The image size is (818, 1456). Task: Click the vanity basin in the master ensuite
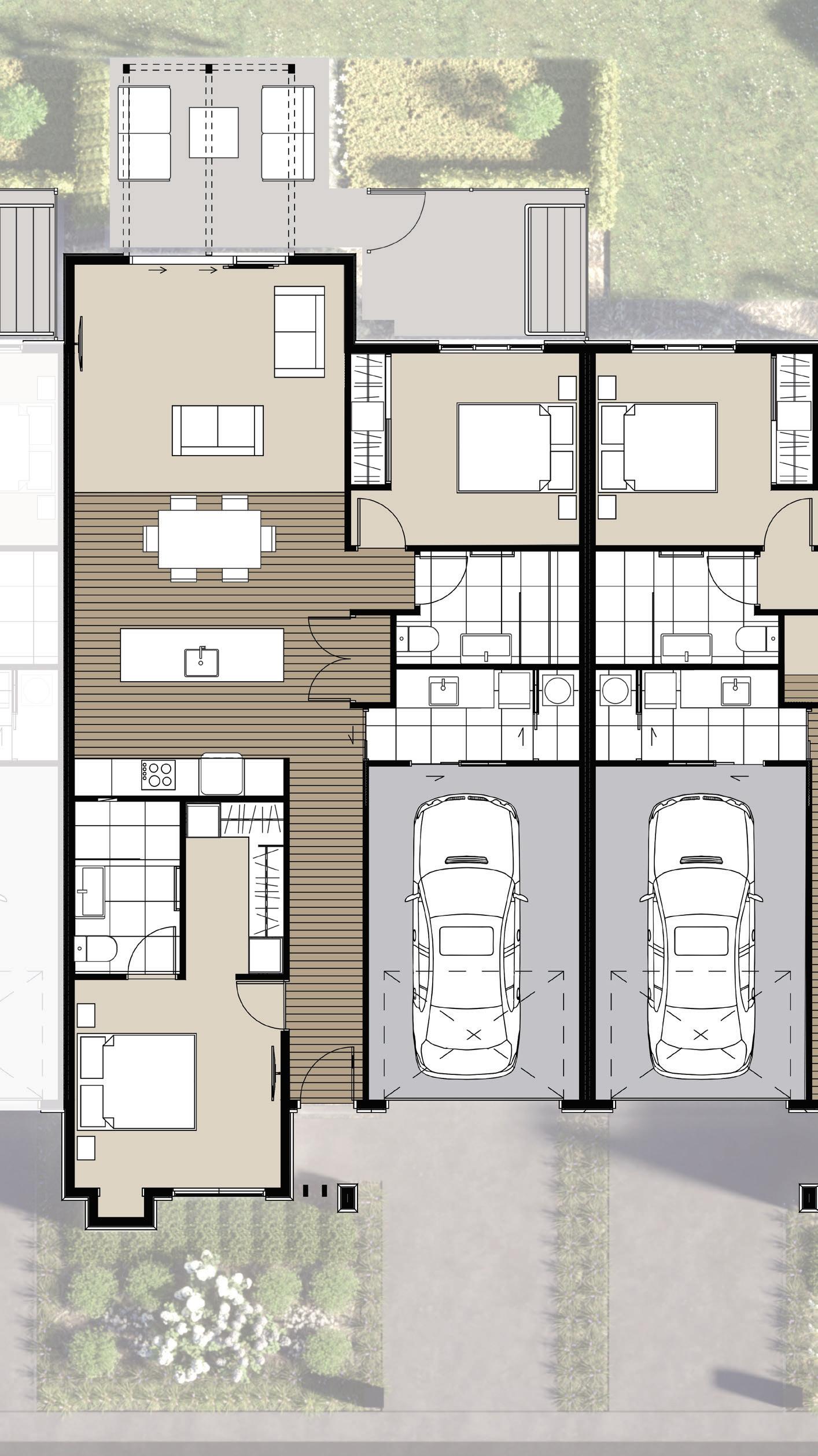click(90, 890)
